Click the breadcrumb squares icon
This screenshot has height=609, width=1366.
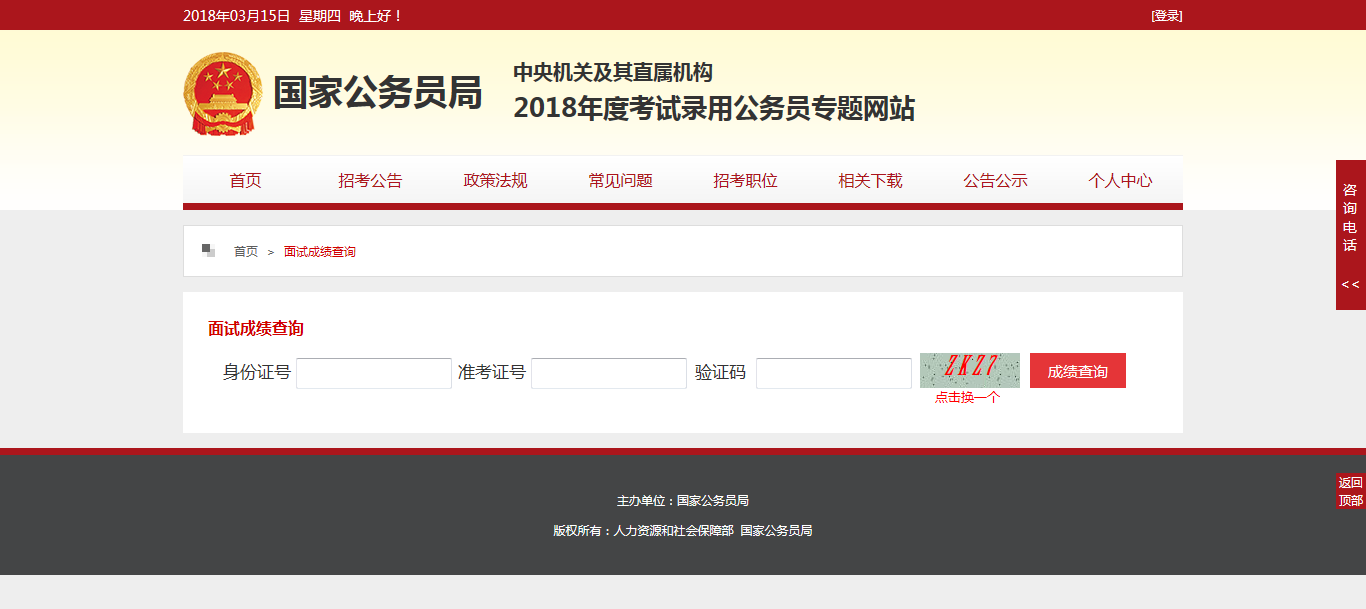pos(208,250)
